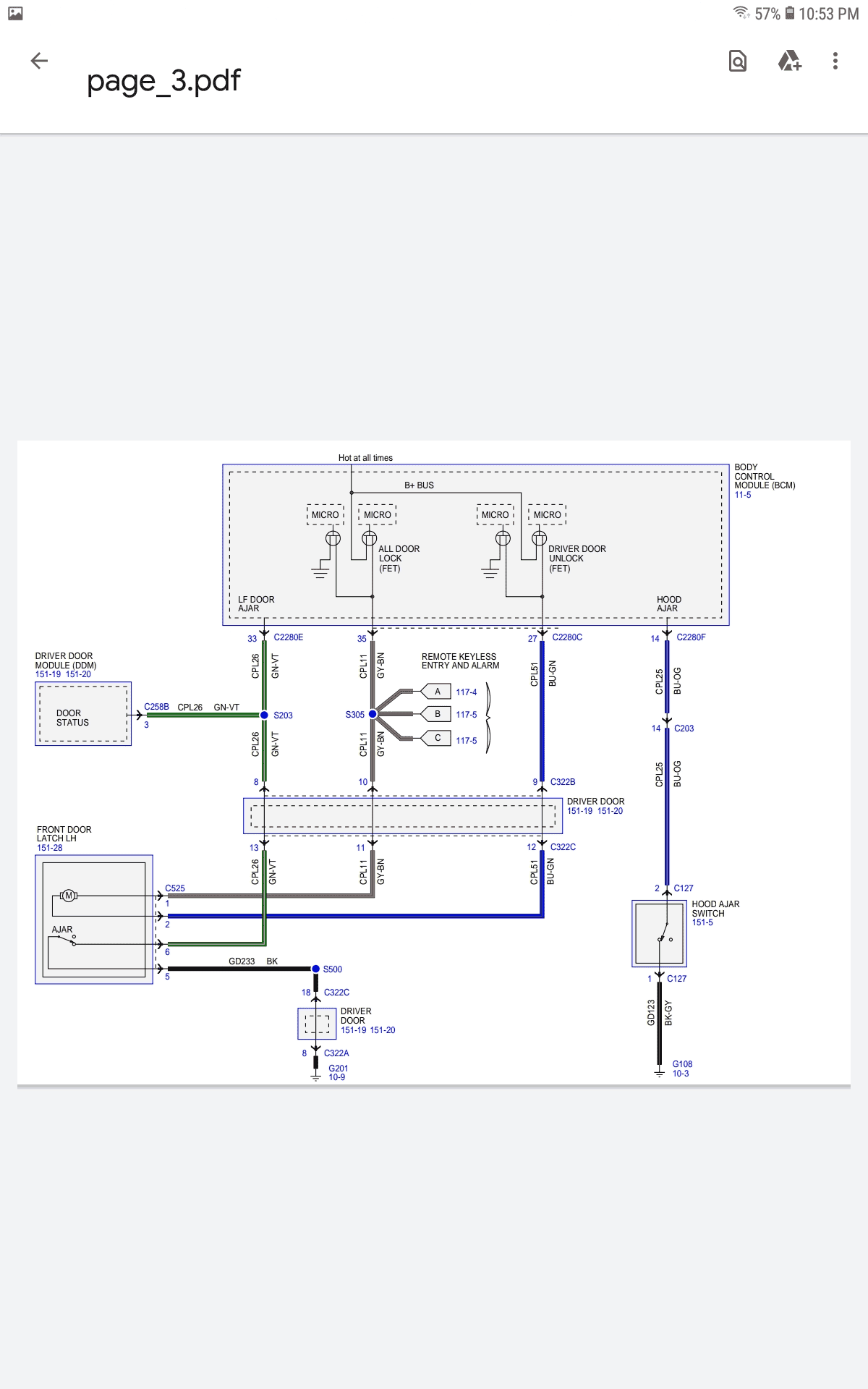This screenshot has width=868, height=1389.
Task: Tap the S203 splice label
Action: coord(283,715)
